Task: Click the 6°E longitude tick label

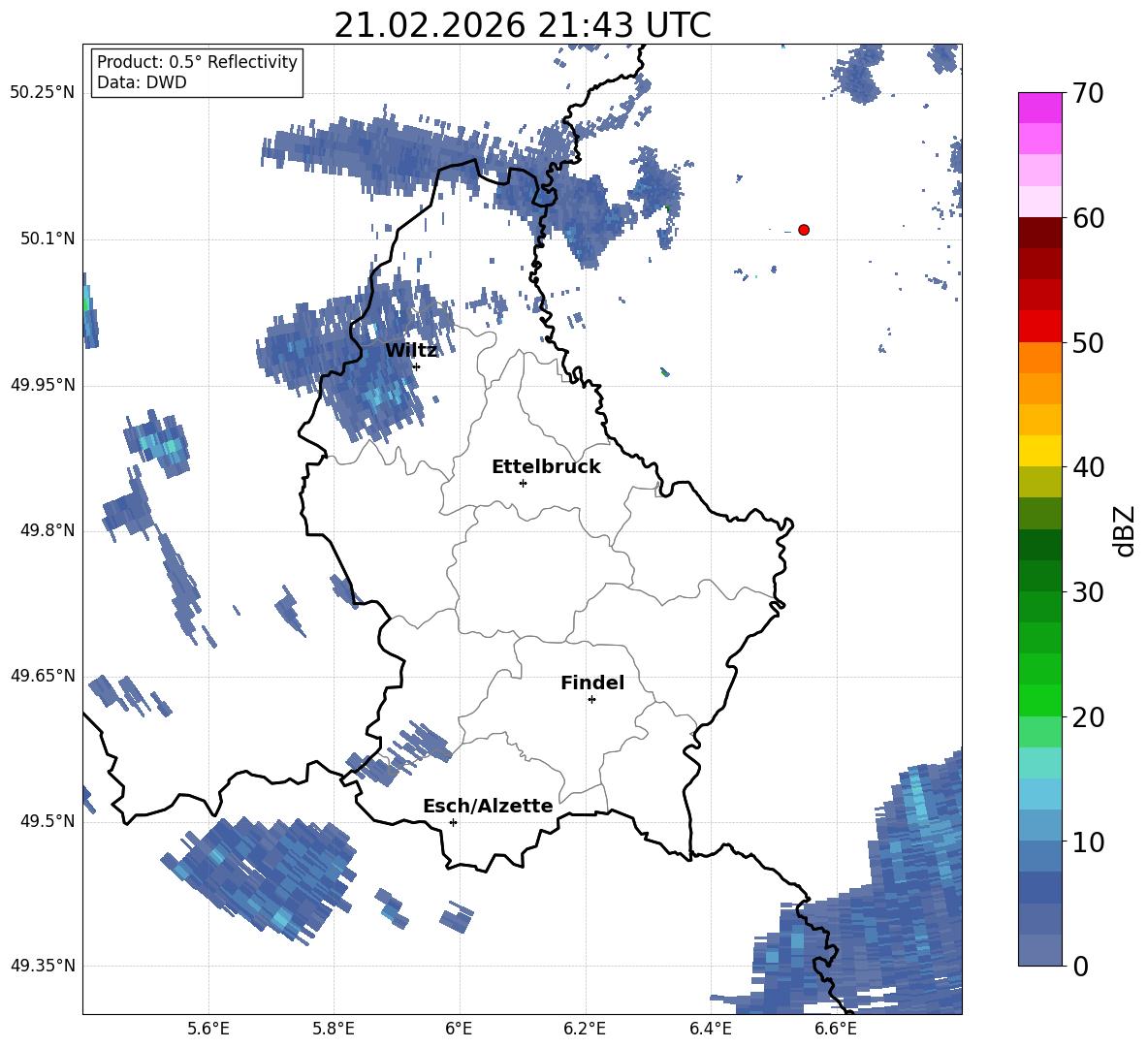Action: [459, 1029]
